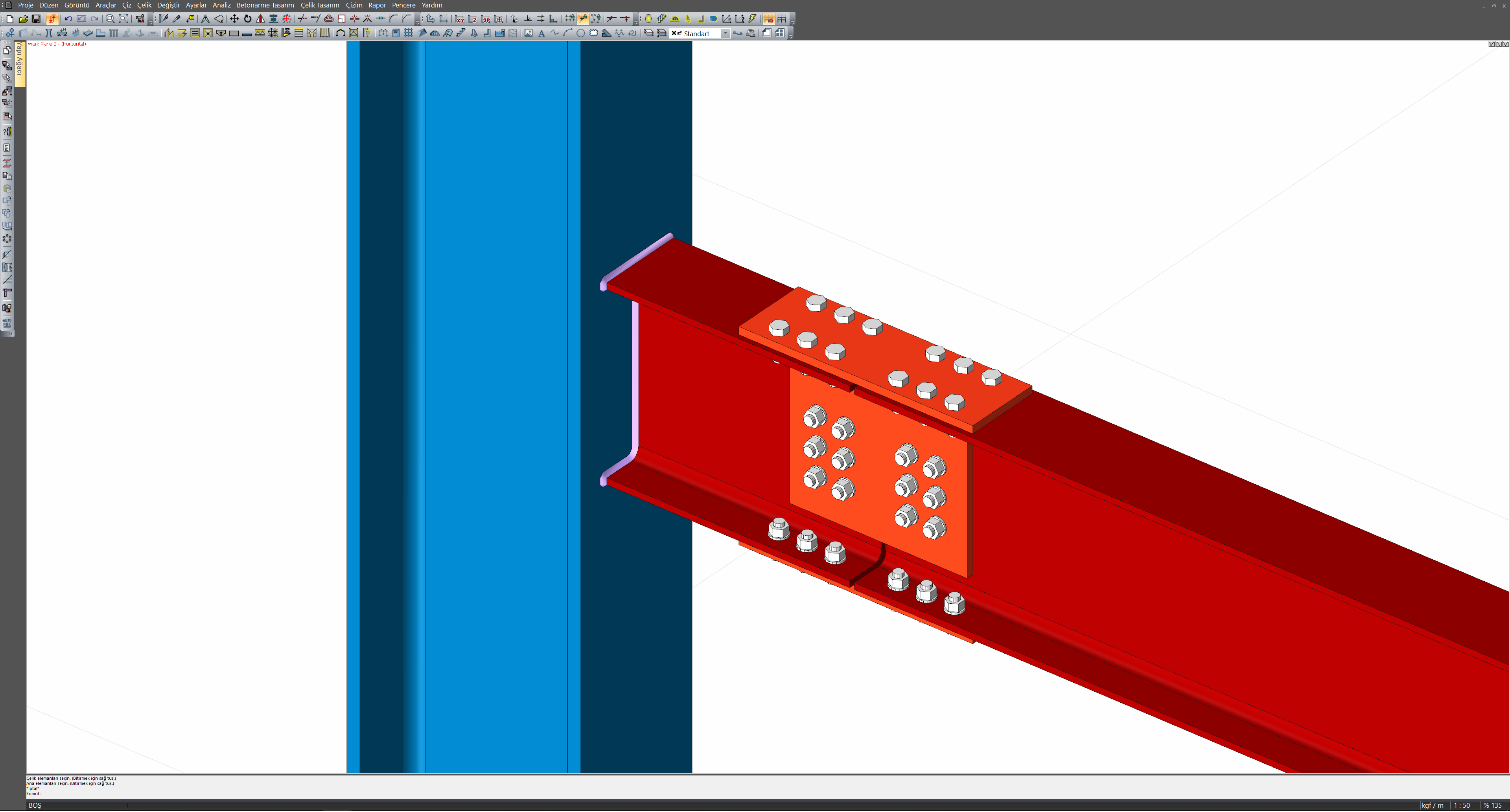Click the 1 : 50 scale in status bar

pyautogui.click(x=1461, y=806)
